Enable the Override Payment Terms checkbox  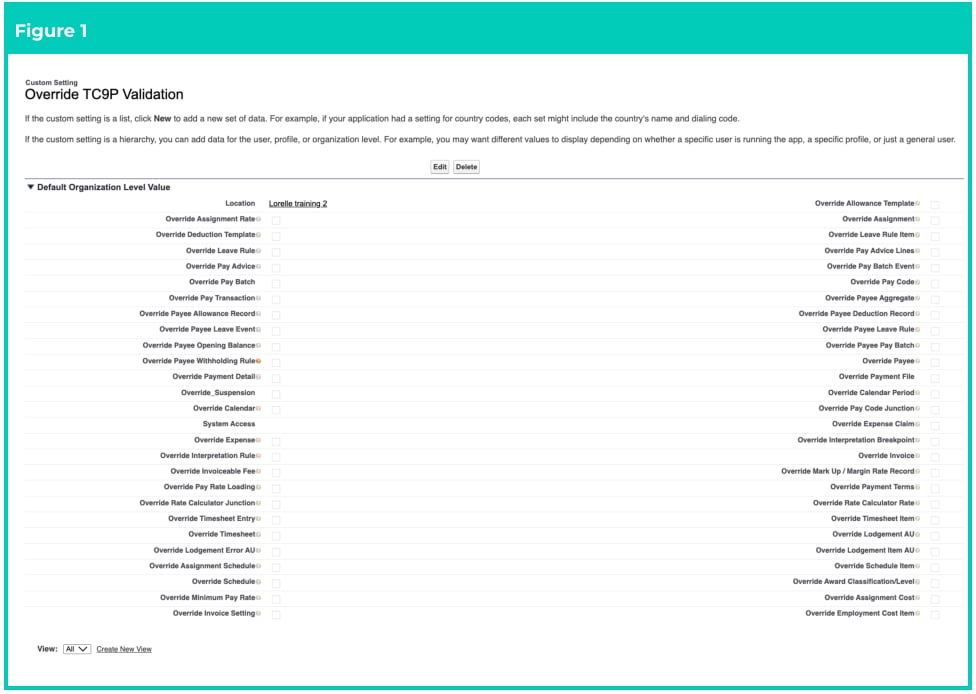935,488
